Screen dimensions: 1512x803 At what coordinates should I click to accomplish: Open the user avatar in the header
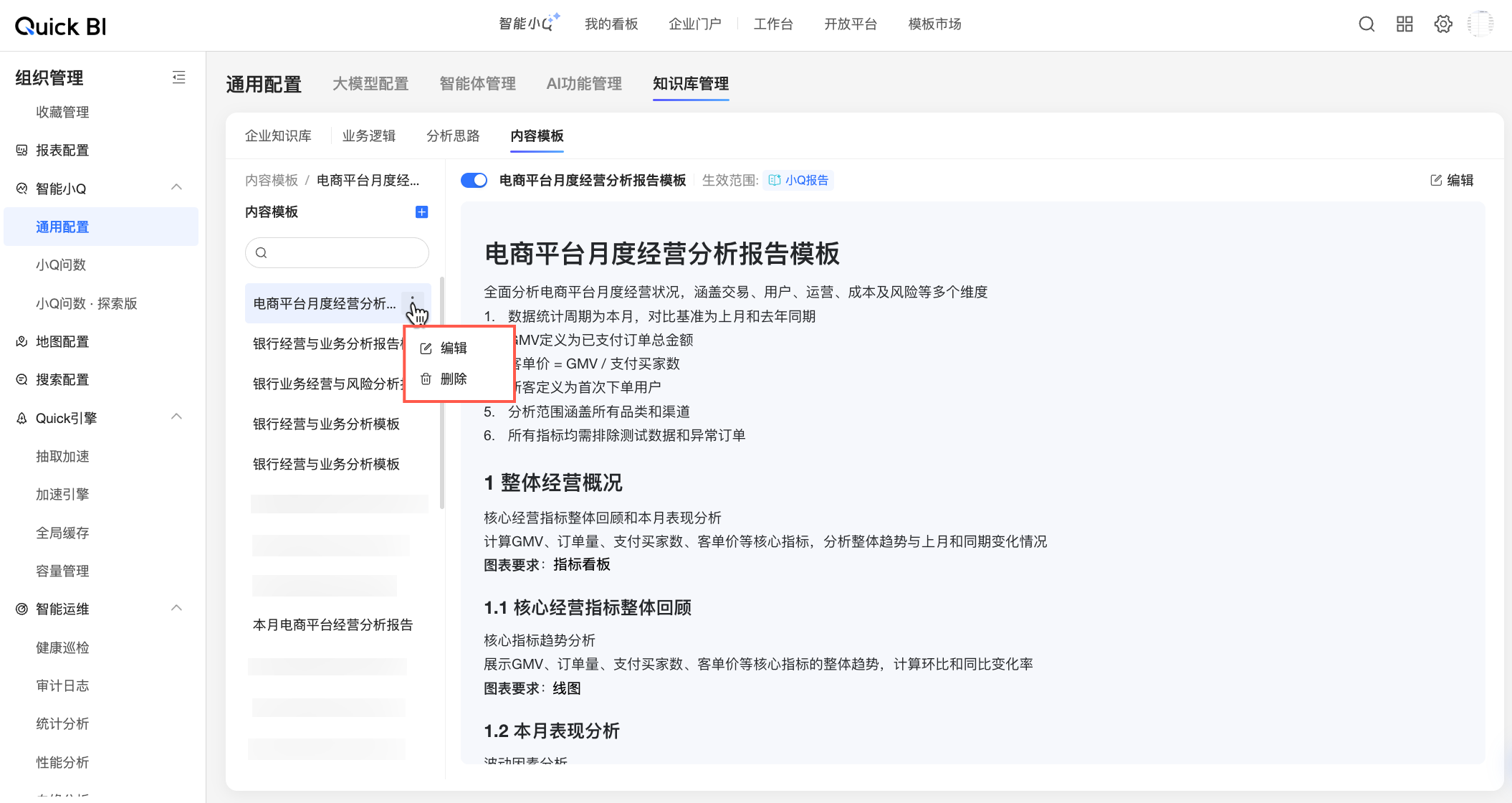[1480, 24]
